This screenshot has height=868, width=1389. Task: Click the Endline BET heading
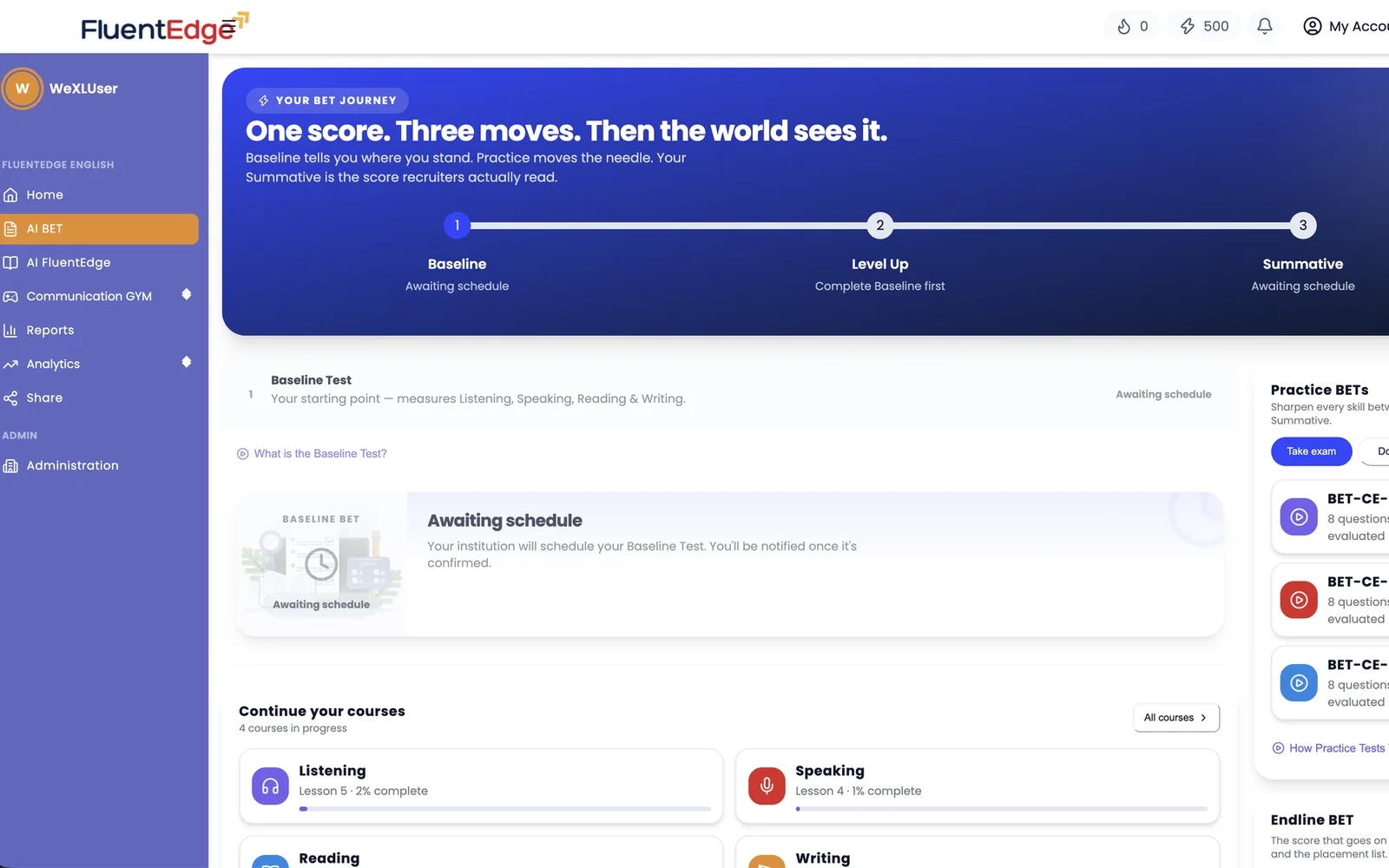tap(1312, 820)
